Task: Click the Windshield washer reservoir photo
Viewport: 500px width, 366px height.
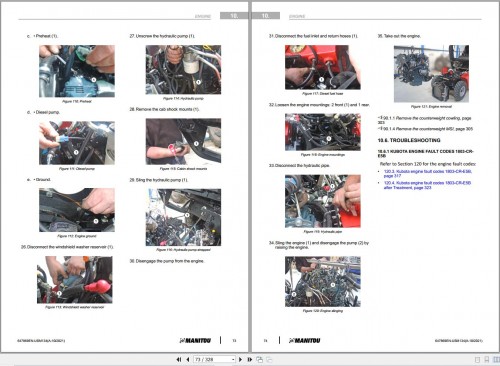Action: coord(75,280)
